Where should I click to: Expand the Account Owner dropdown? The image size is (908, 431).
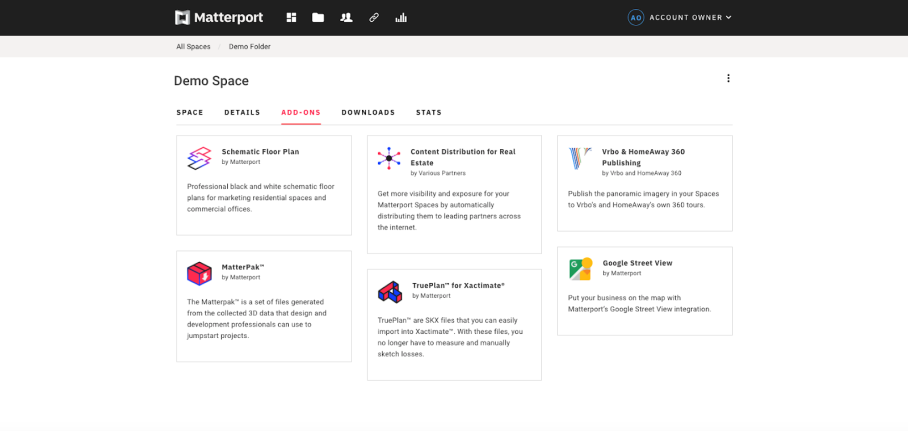tap(690, 17)
